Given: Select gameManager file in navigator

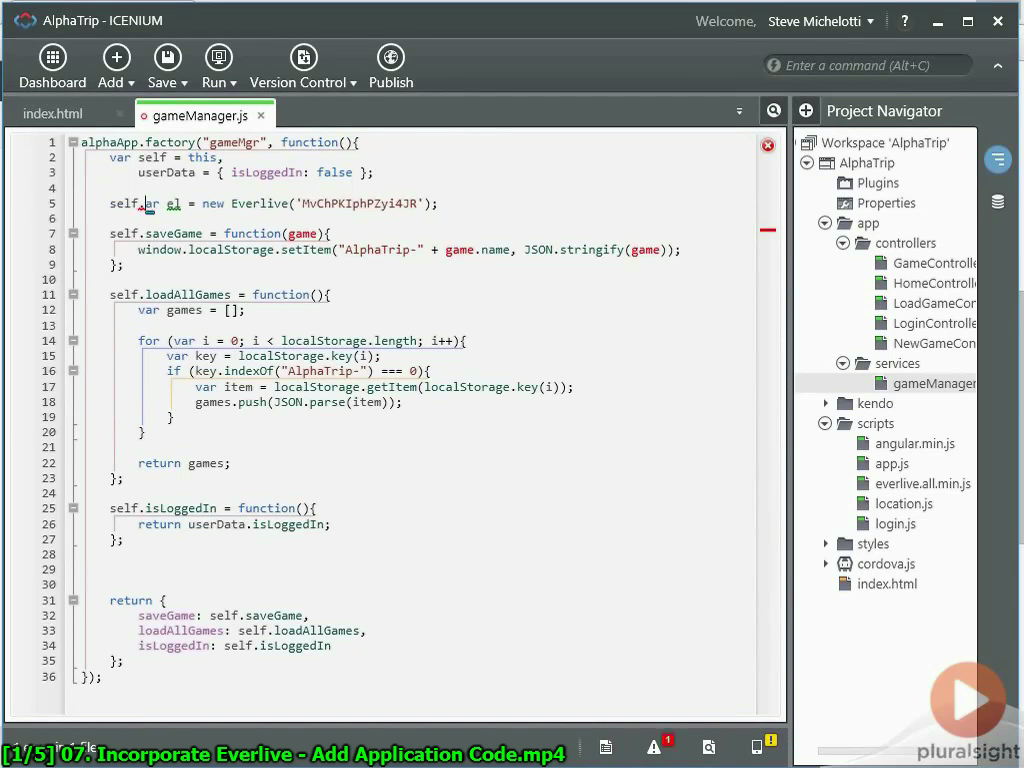Looking at the screenshot, I should click(x=925, y=383).
